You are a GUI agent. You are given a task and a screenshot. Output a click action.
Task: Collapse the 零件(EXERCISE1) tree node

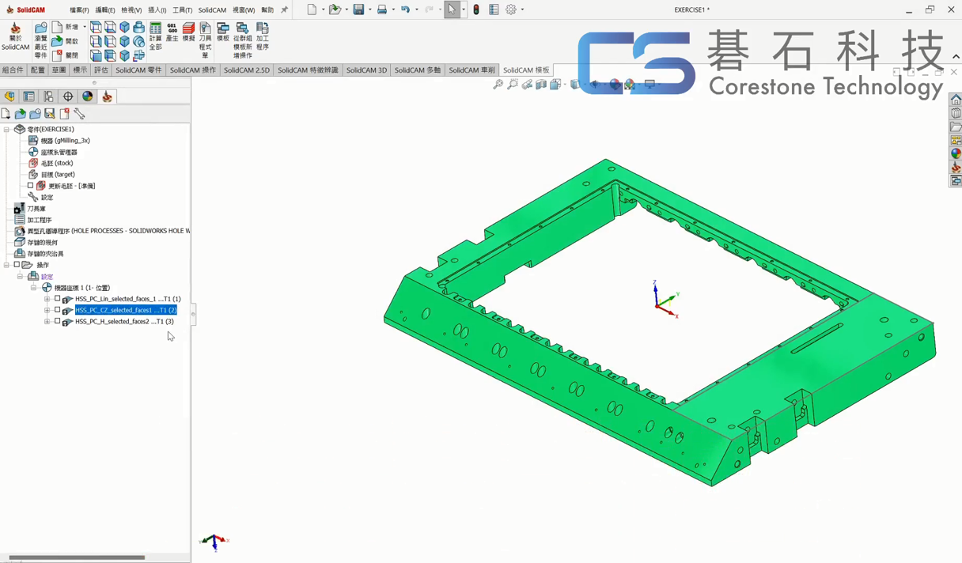click(7, 129)
